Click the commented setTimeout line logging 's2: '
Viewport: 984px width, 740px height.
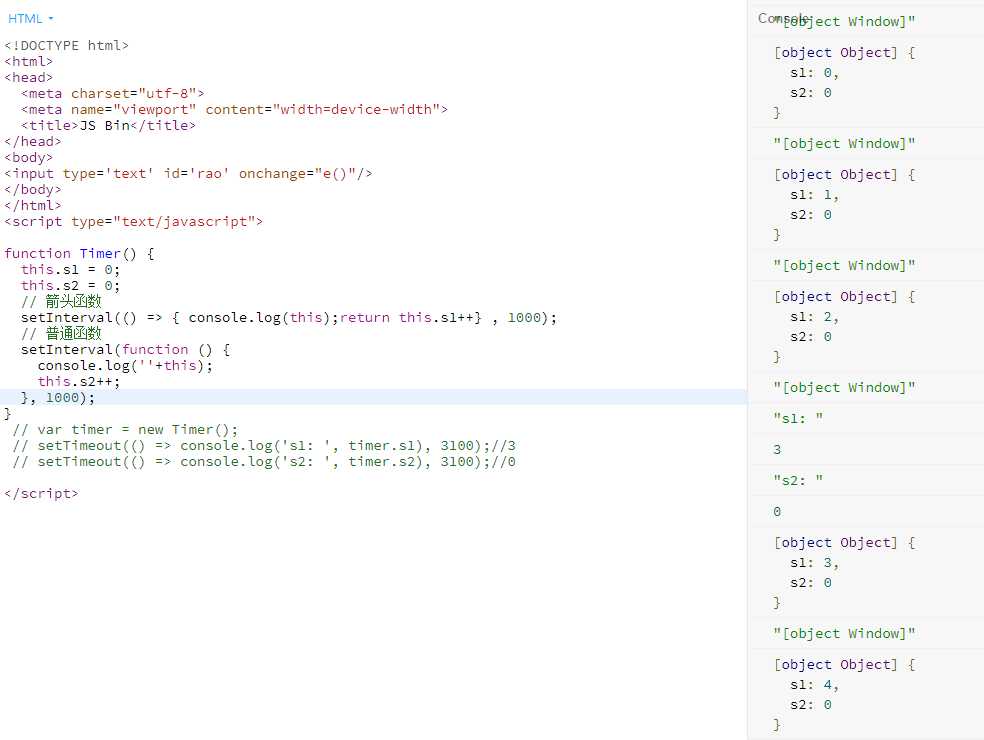264,461
